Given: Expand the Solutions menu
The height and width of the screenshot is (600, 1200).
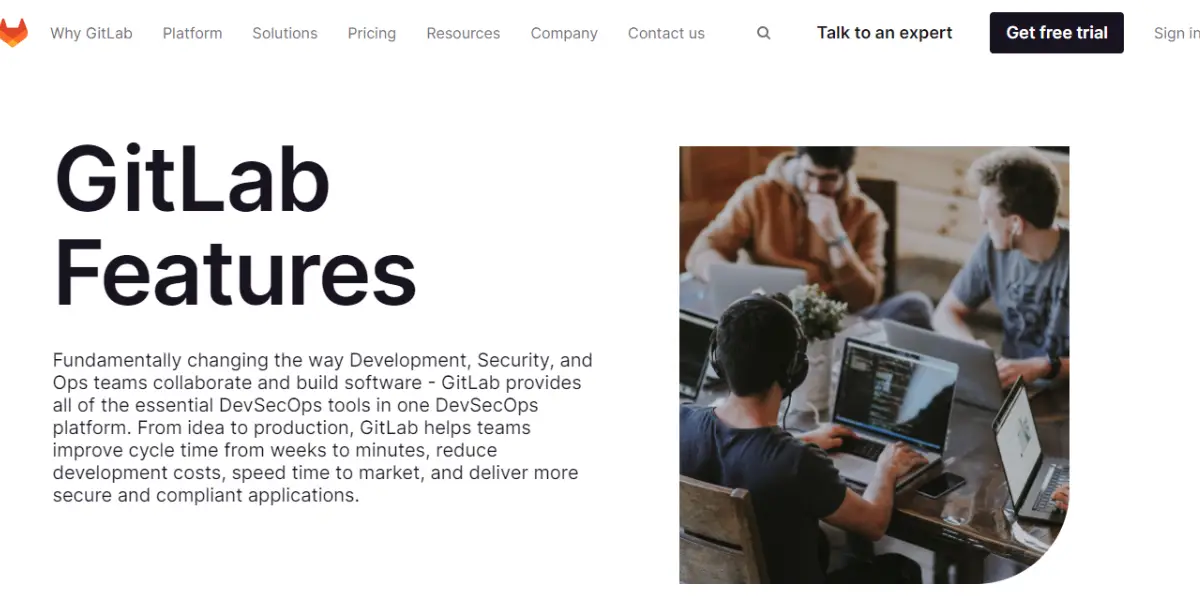Looking at the screenshot, I should [x=285, y=33].
